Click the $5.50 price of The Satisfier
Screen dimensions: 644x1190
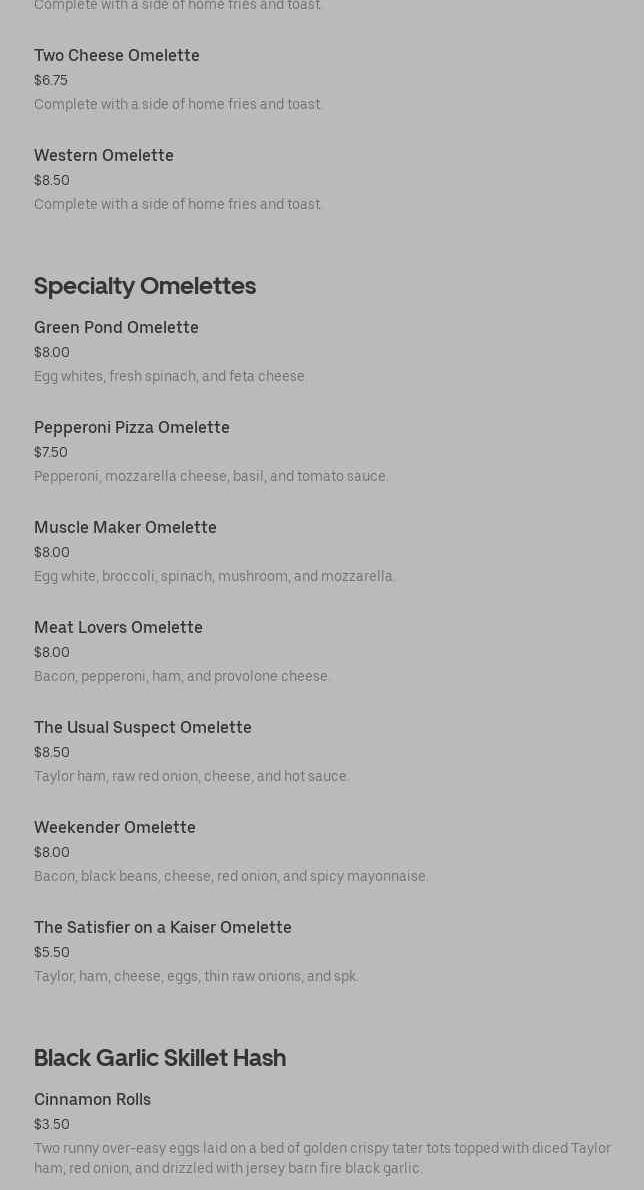click(x=52, y=953)
